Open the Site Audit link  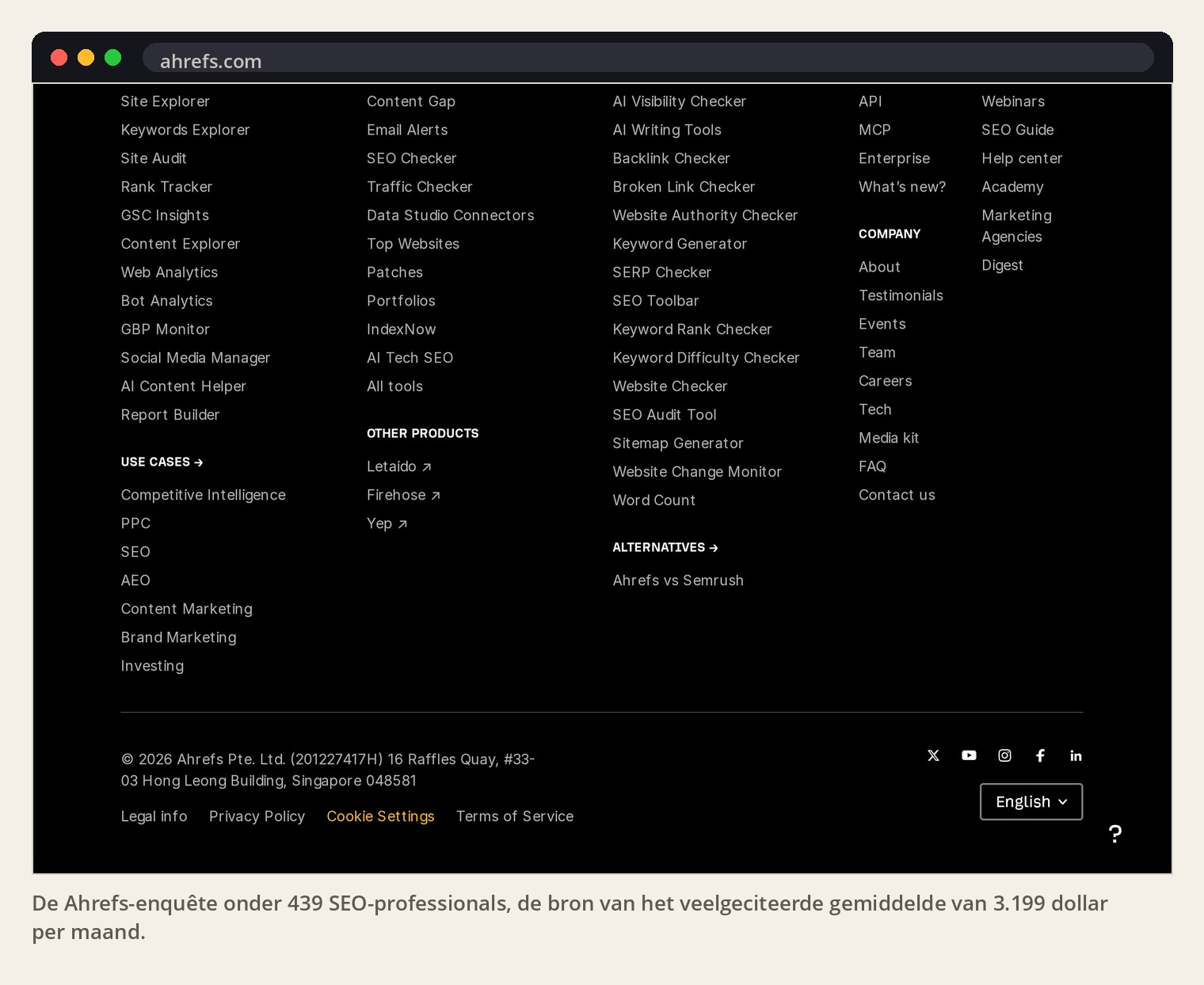point(154,158)
